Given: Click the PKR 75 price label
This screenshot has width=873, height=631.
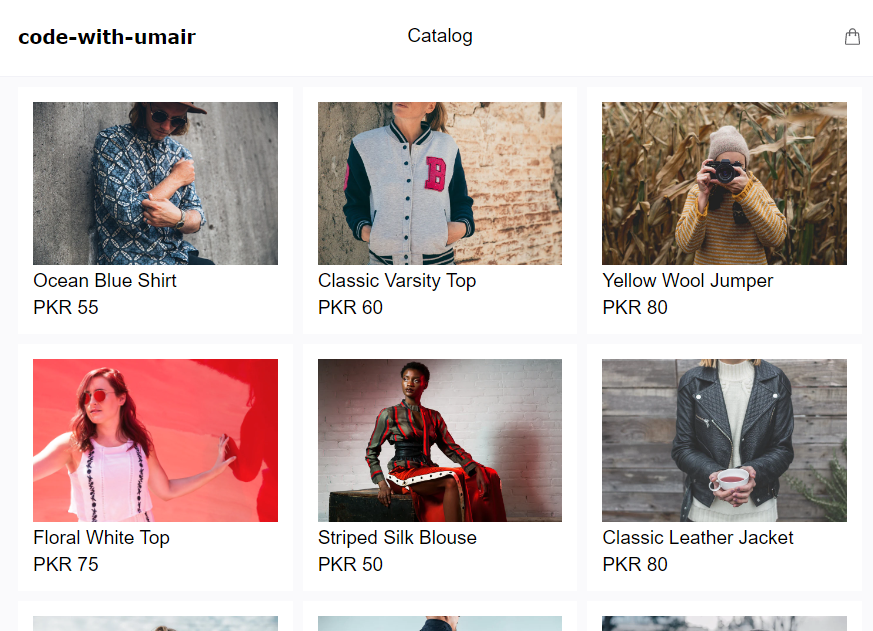Looking at the screenshot, I should click(x=66, y=565).
